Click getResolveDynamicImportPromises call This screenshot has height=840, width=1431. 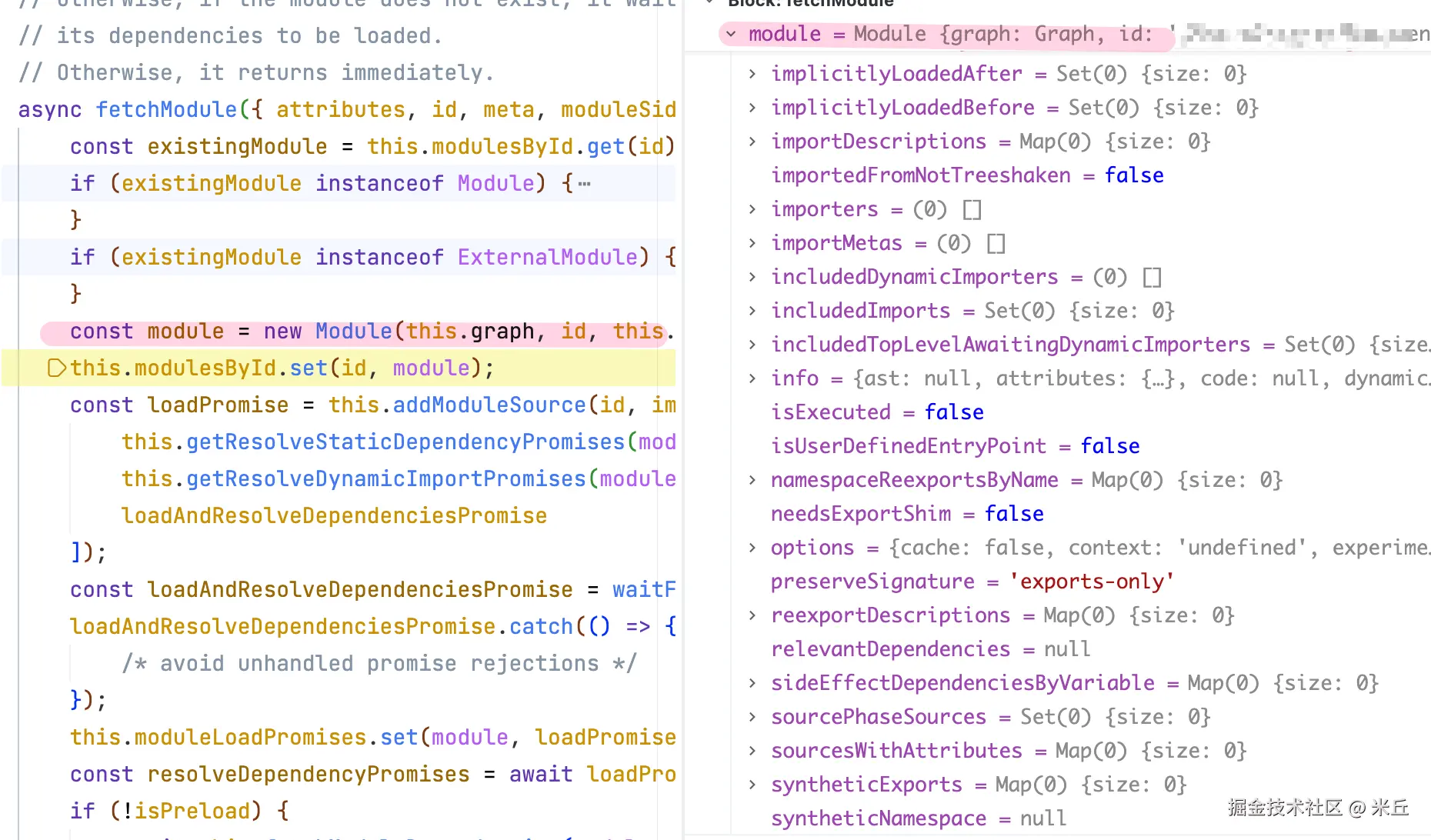click(x=386, y=478)
